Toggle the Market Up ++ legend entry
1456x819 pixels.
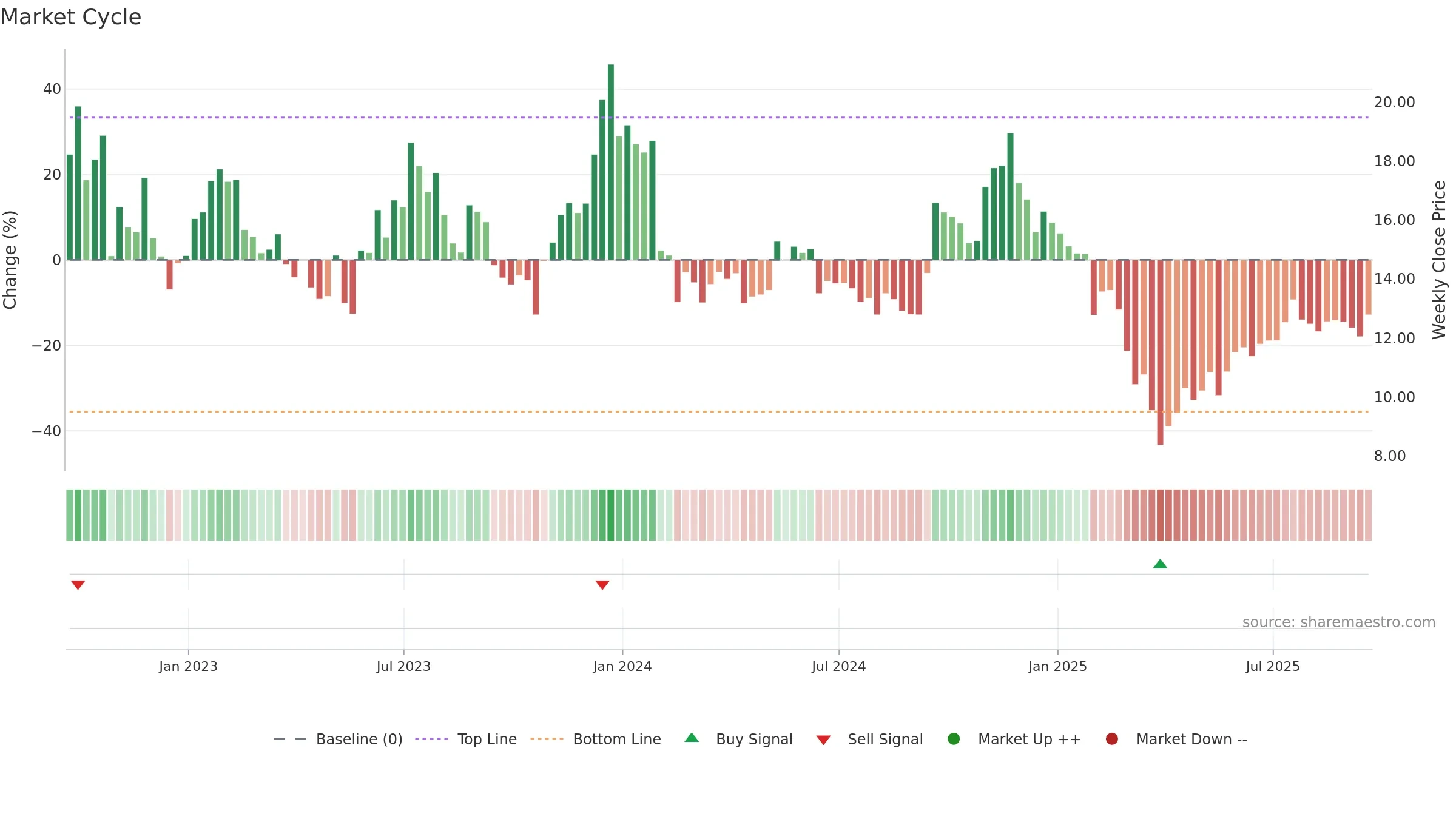coord(1014,739)
